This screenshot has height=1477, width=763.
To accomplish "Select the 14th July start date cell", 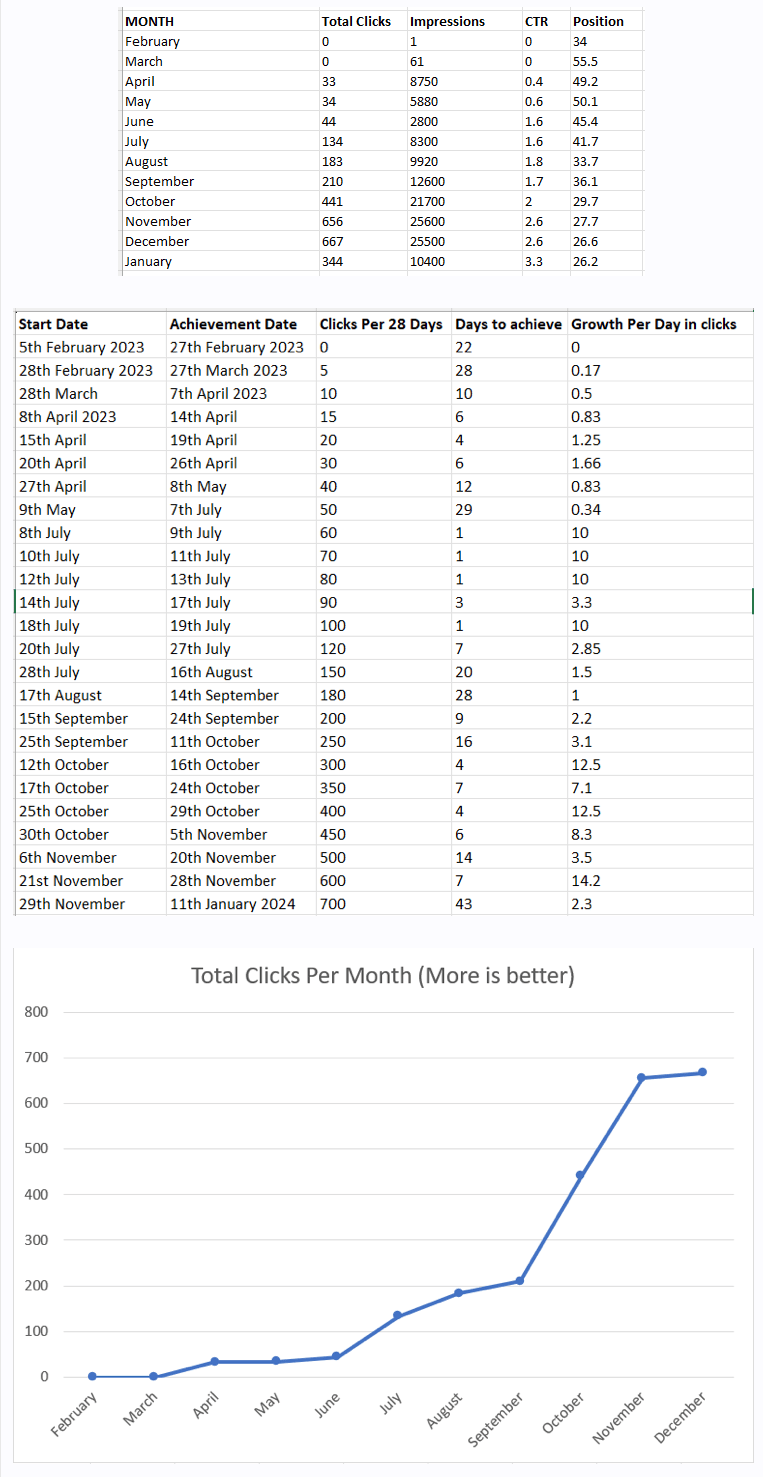I will 49,602.
